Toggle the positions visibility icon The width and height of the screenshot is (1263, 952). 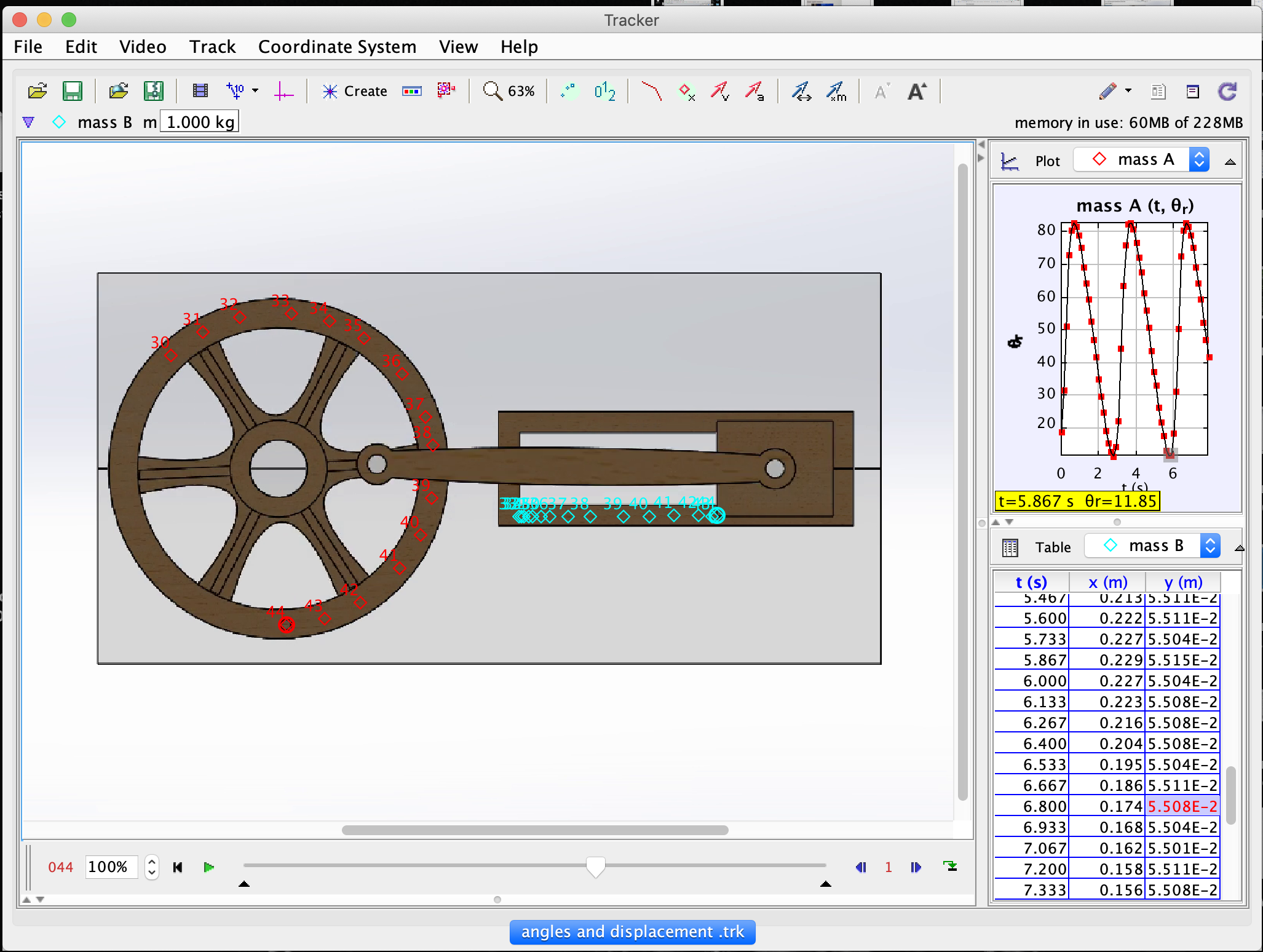tap(686, 91)
